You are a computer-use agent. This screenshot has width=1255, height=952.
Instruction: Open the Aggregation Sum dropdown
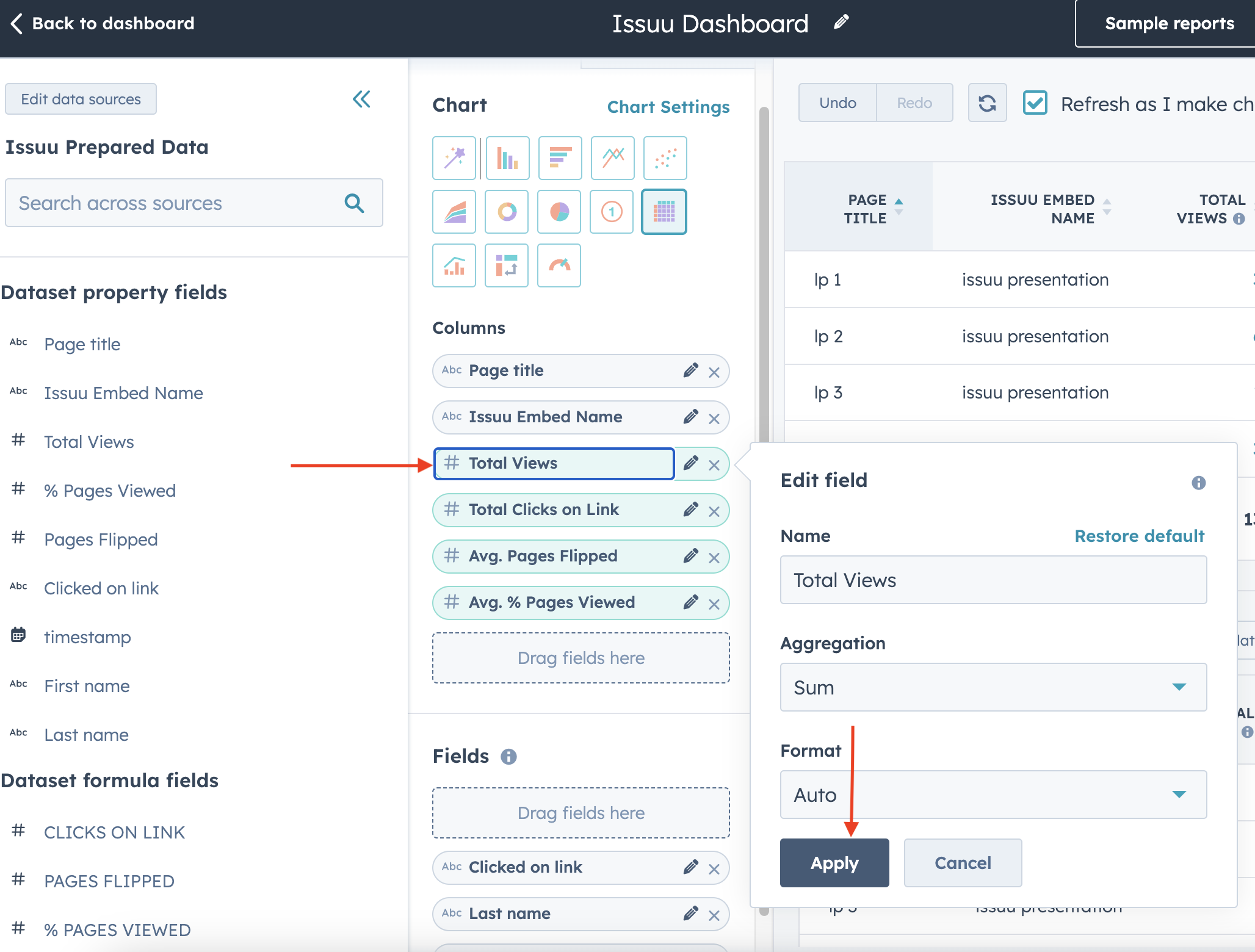click(x=993, y=687)
